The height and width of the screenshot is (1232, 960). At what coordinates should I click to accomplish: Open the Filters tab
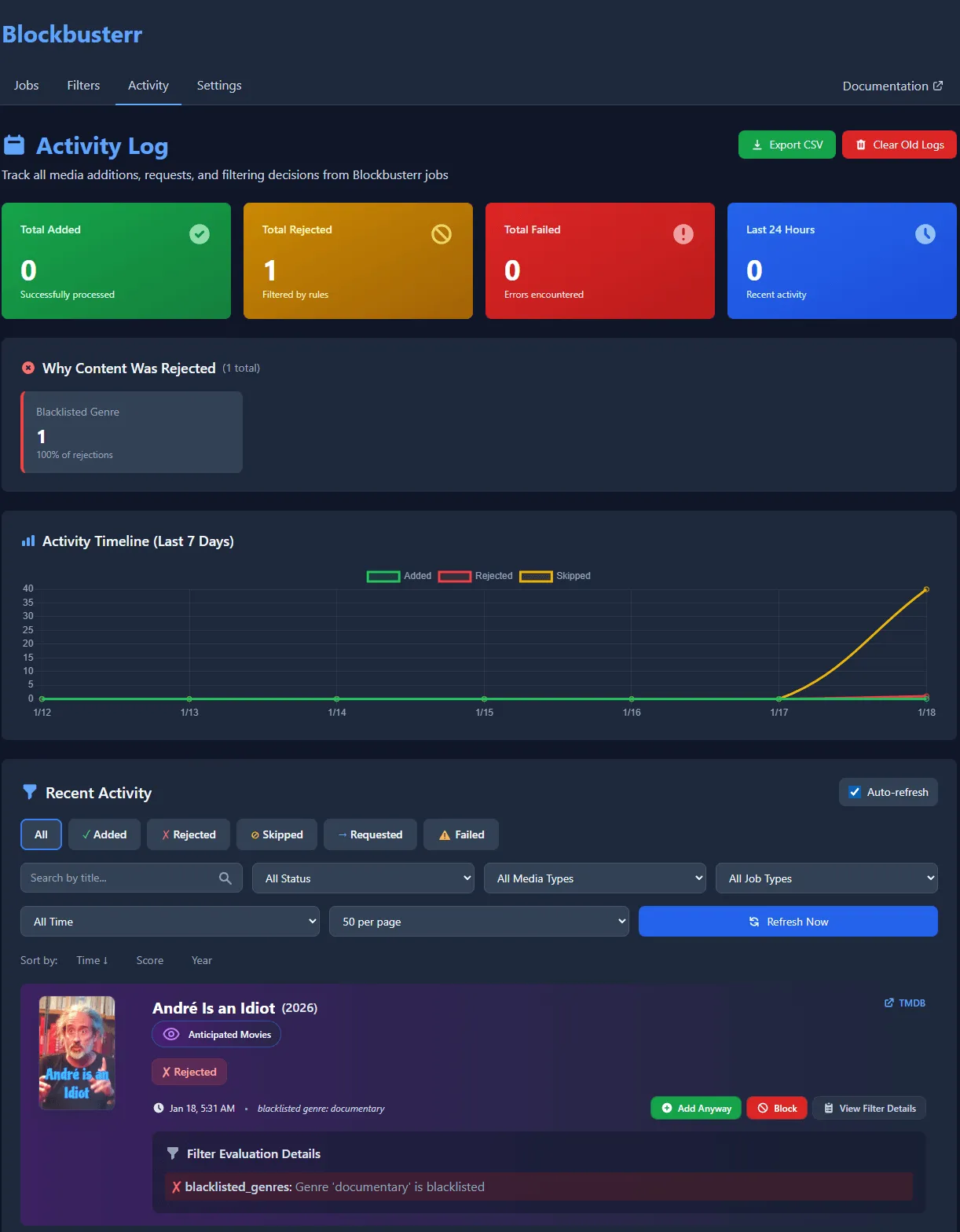click(x=83, y=85)
